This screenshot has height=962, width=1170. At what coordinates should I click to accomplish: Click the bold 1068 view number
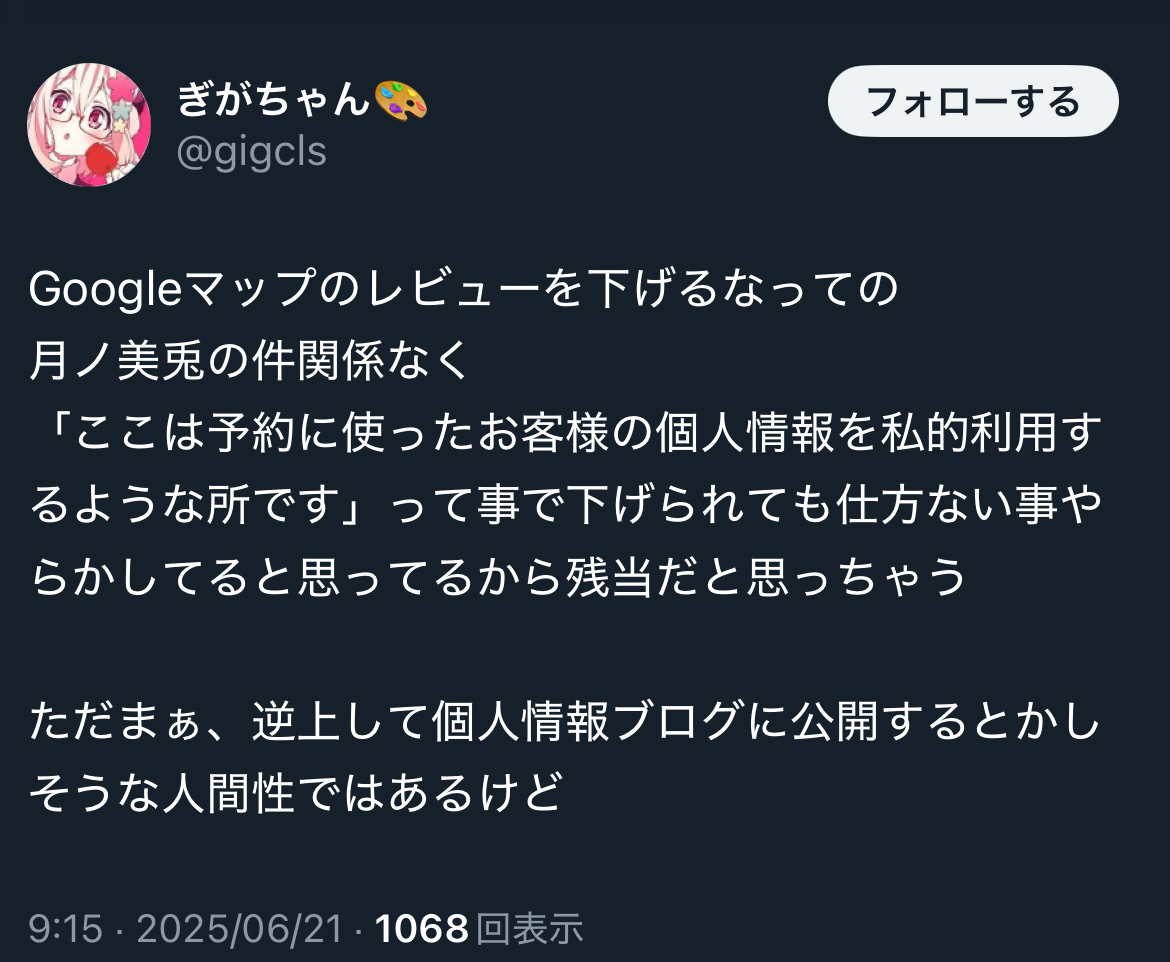coord(422,929)
